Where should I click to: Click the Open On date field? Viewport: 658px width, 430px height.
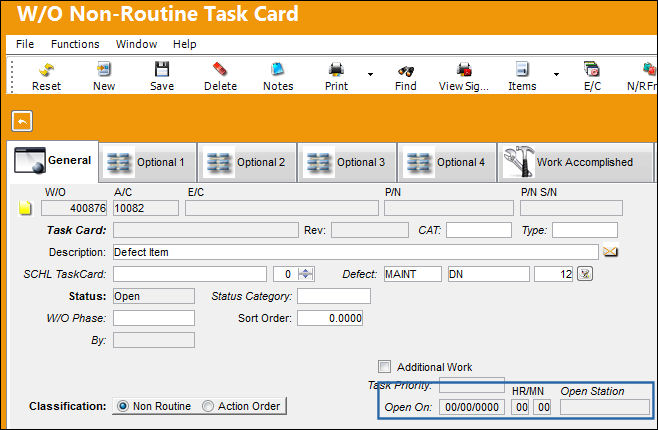tap(472, 407)
